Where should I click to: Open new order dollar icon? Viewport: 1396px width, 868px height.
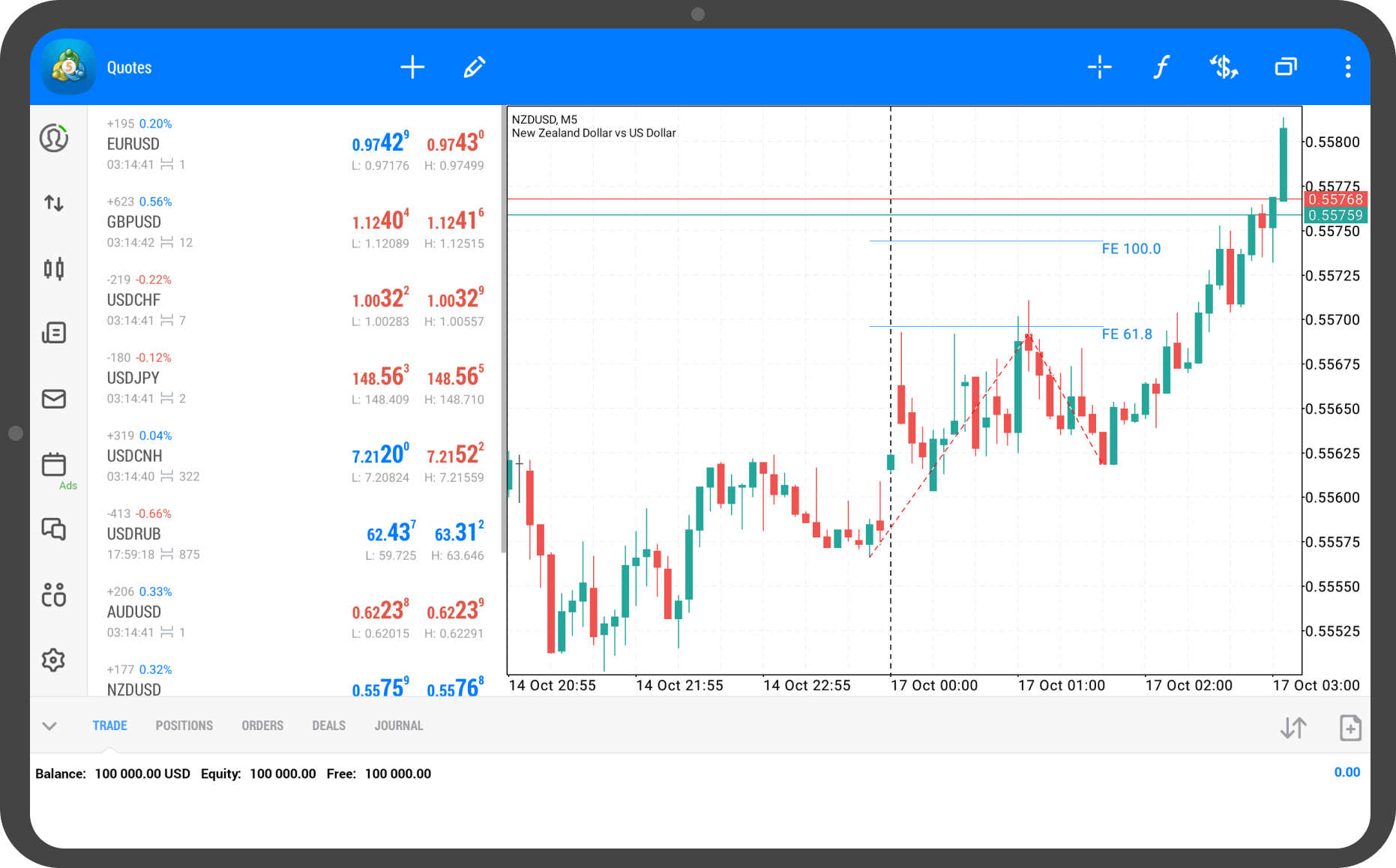pos(1224,67)
